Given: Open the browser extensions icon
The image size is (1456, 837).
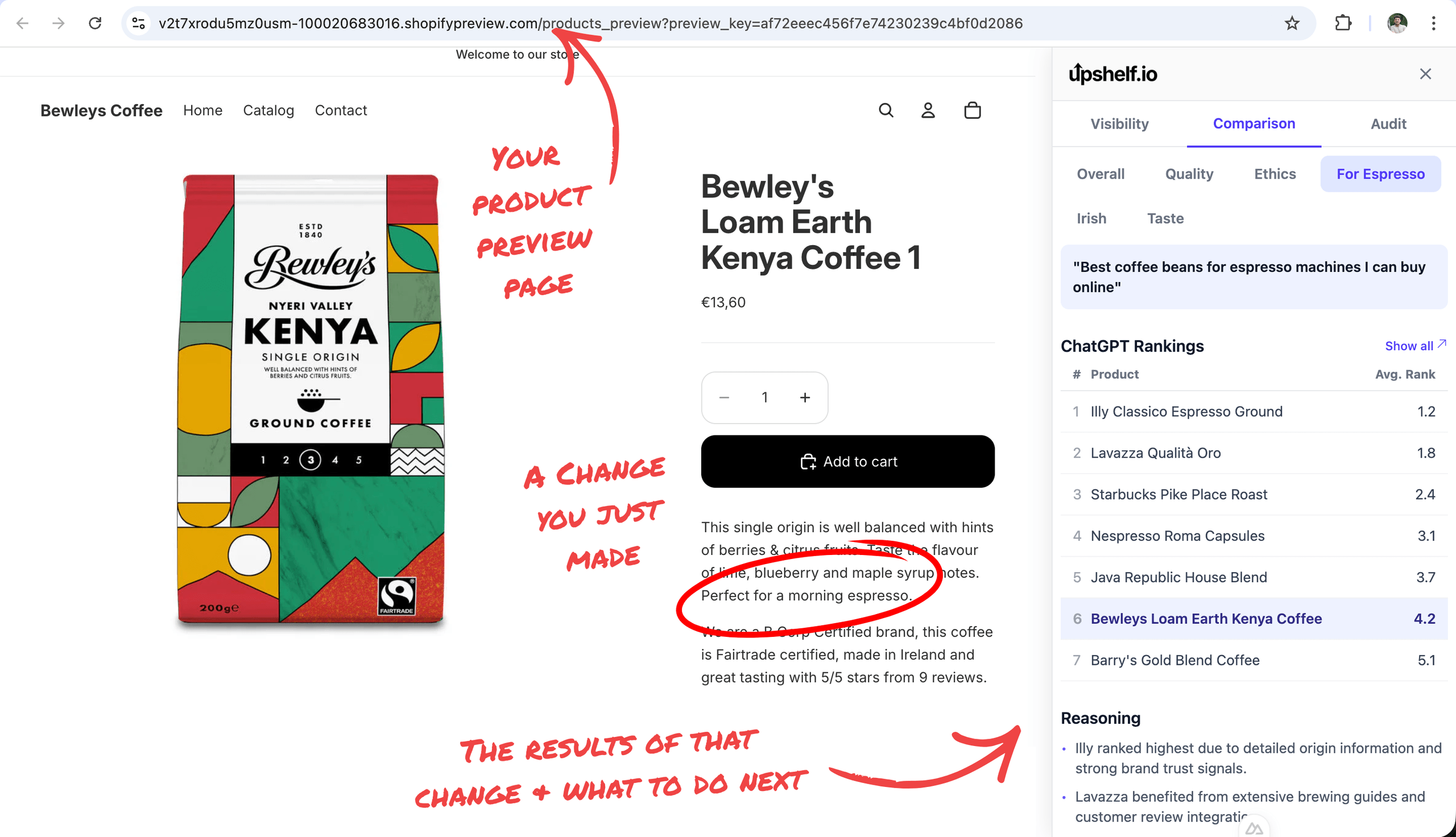Looking at the screenshot, I should pyautogui.click(x=1343, y=23).
